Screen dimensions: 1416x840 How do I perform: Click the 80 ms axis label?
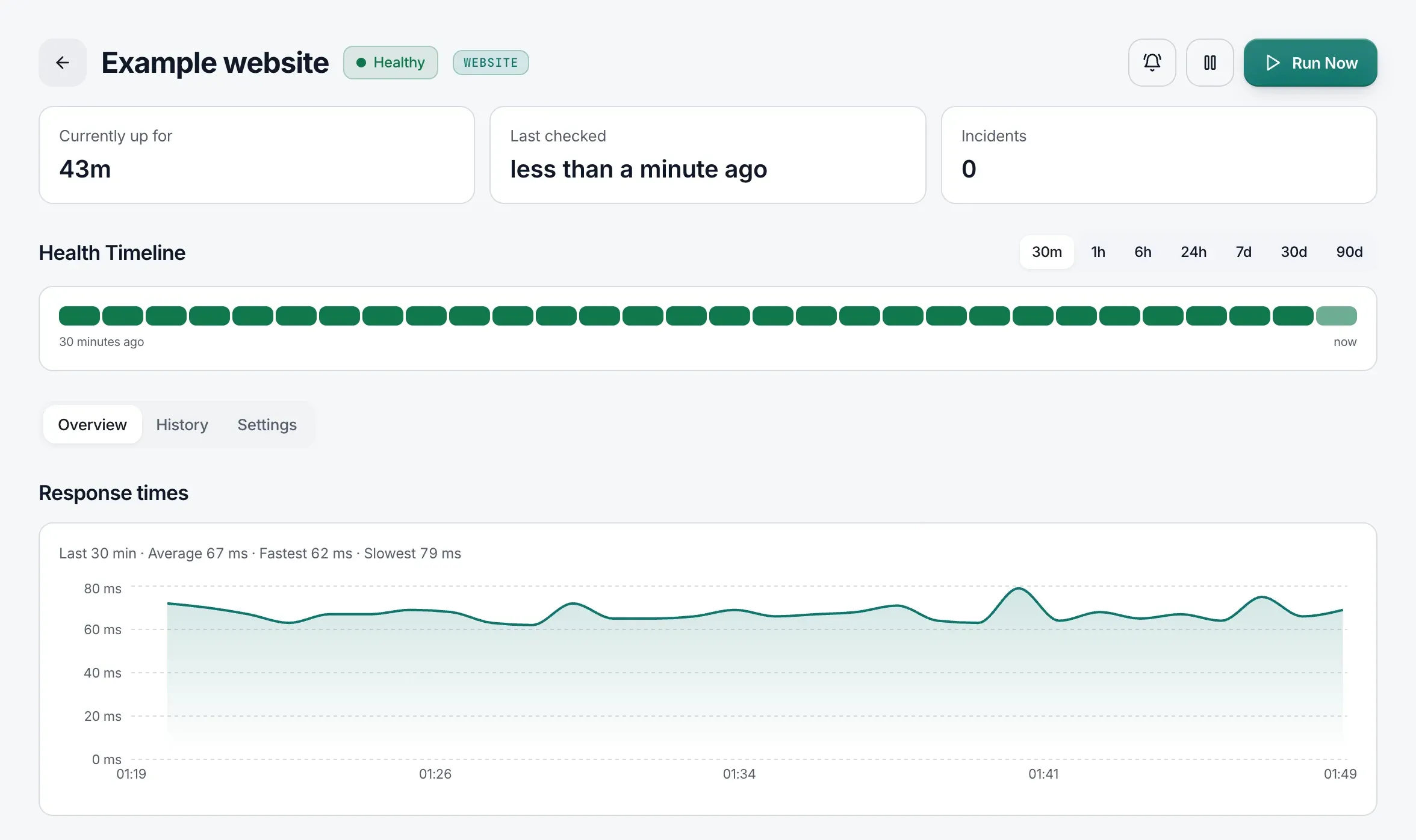[102, 588]
